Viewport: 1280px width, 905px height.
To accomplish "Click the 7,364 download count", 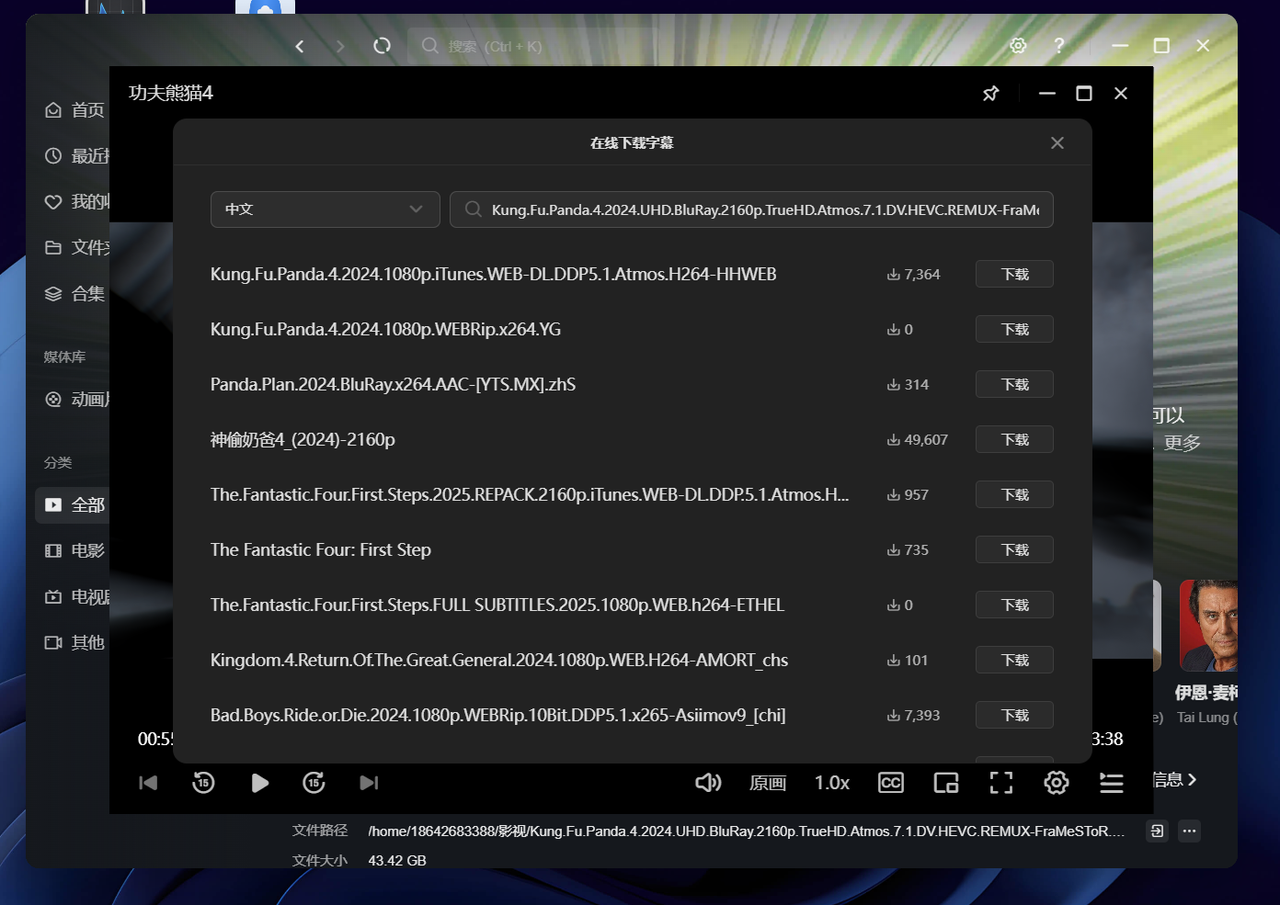I will coord(913,274).
